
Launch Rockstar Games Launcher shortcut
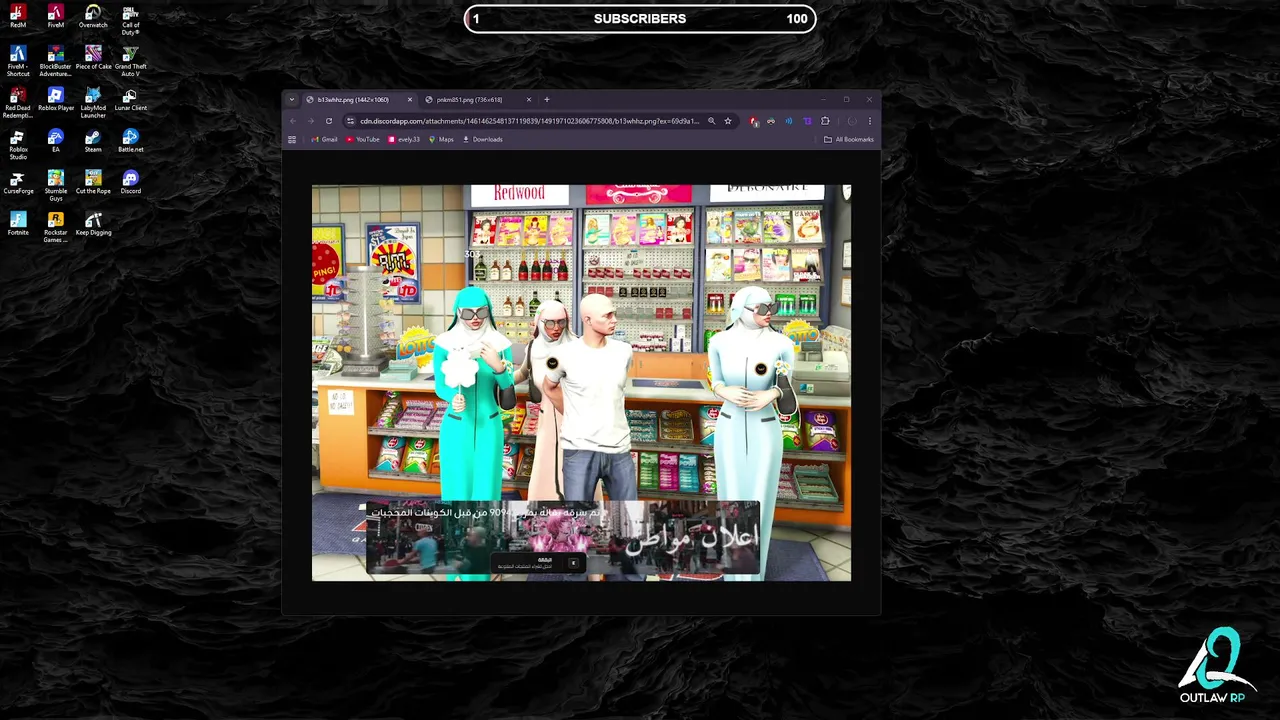click(56, 228)
